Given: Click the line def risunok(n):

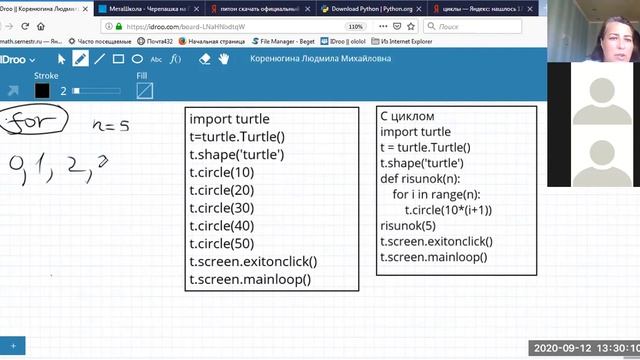Looking at the screenshot, I should (420, 179).
